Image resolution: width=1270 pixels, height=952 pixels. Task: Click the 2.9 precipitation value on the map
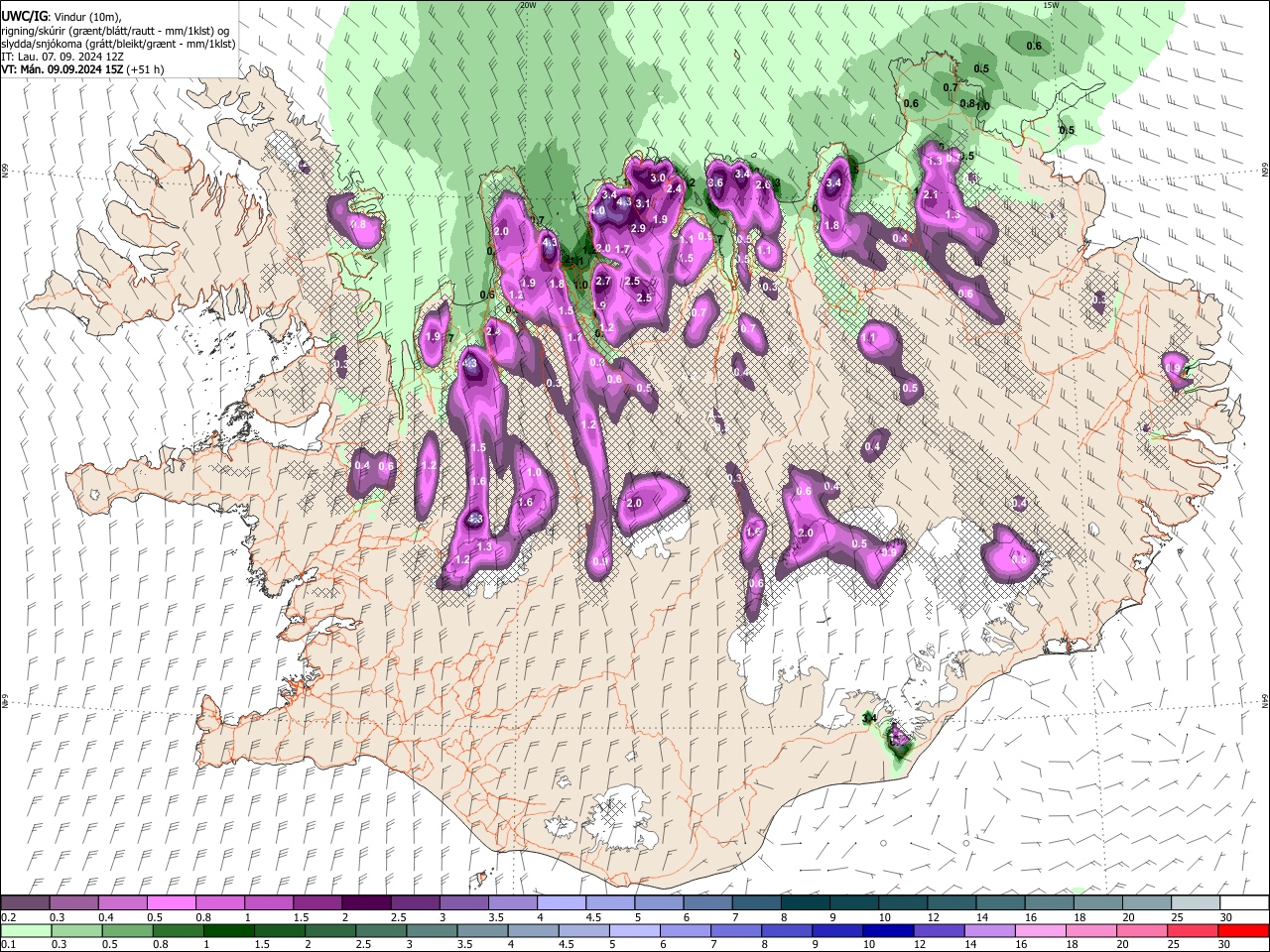tap(638, 228)
